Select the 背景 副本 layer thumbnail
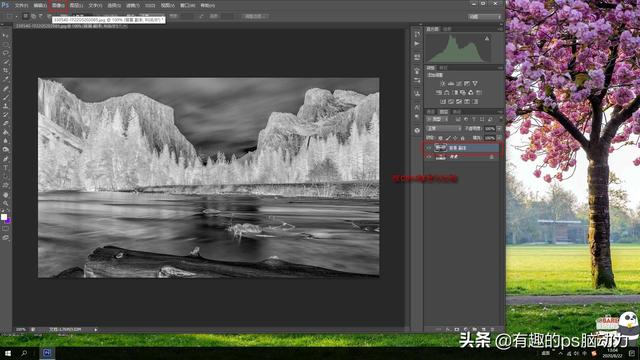Screen dimensions: 640x360 [x=440, y=148]
